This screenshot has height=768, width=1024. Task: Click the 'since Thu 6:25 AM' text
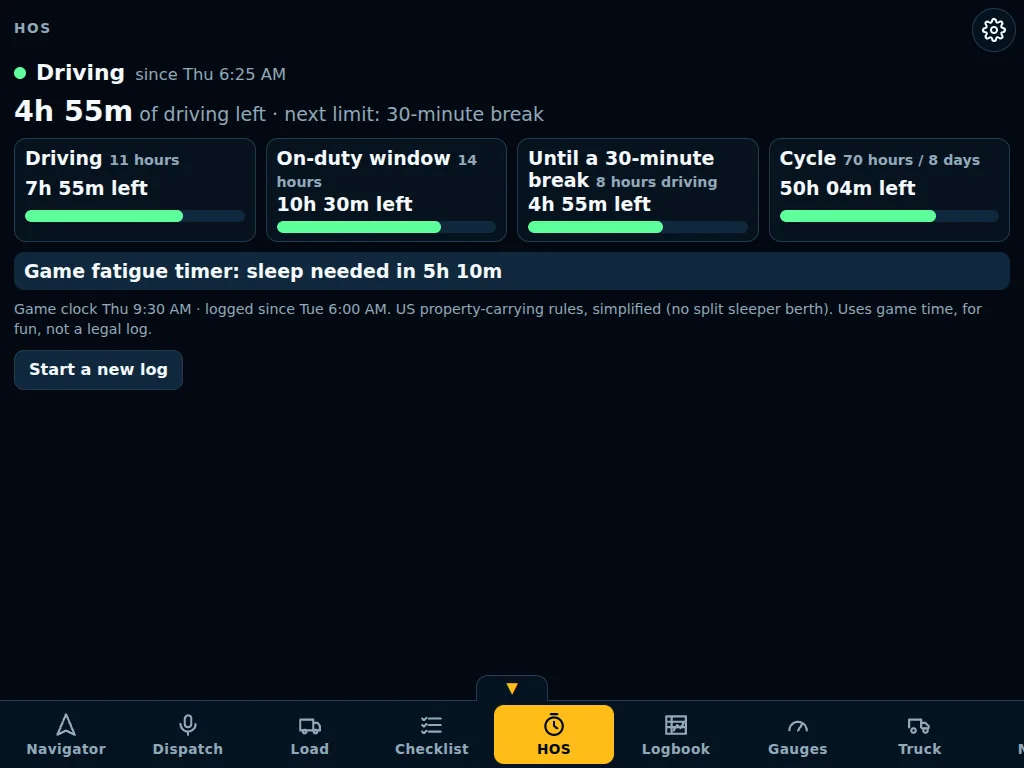[210, 74]
